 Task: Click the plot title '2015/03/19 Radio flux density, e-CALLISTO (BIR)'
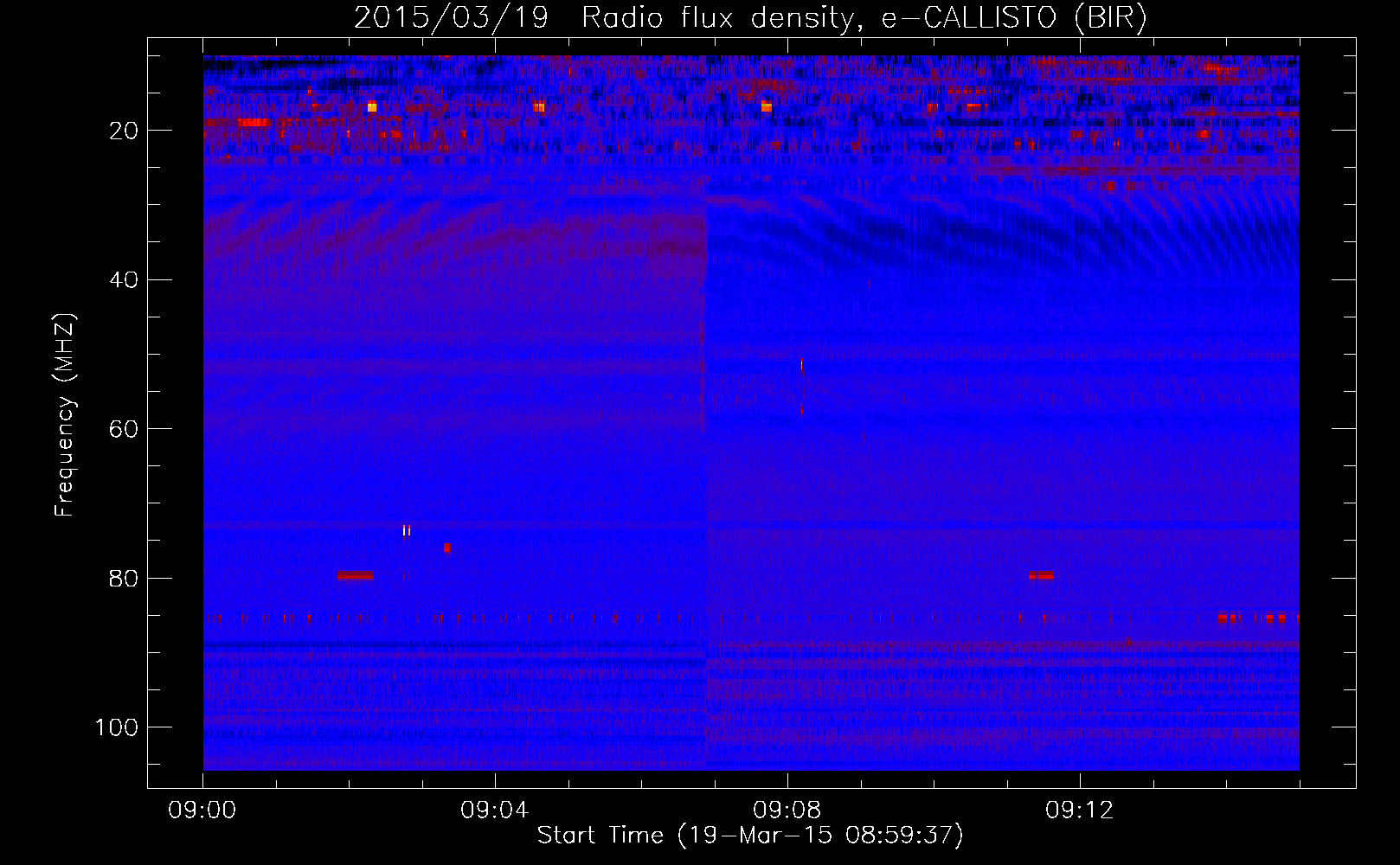coord(750,17)
